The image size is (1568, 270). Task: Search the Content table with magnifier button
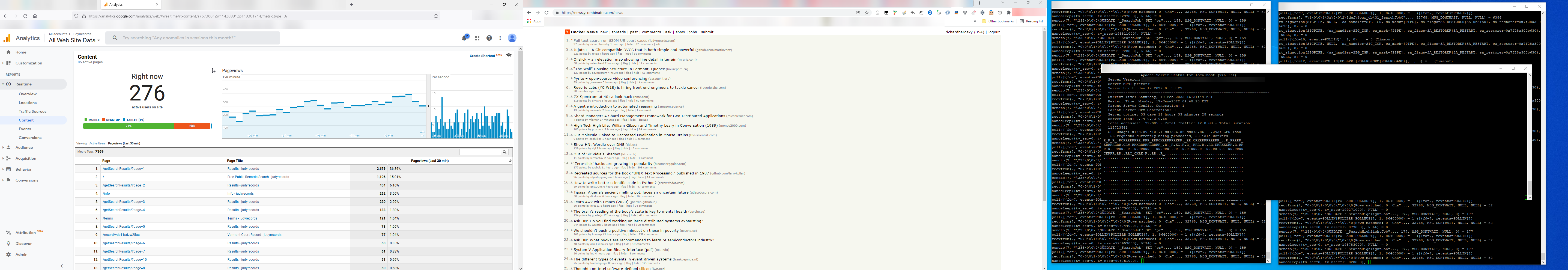pos(504,152)
